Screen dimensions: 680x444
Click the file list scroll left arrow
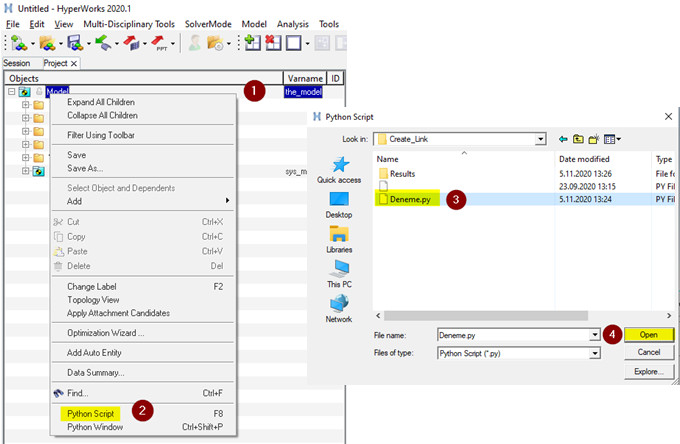[x=378, y=316]
